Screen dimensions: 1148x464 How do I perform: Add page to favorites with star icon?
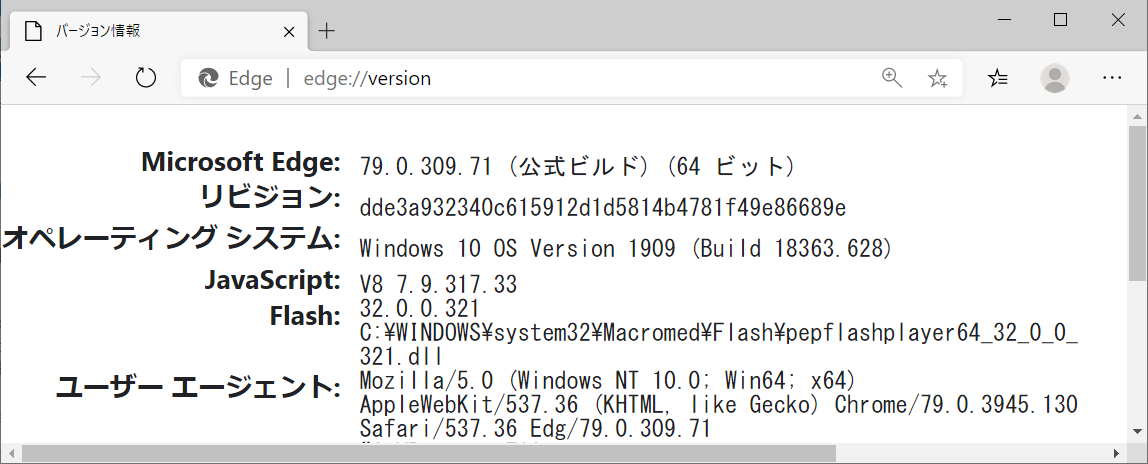tap(937, 78)
